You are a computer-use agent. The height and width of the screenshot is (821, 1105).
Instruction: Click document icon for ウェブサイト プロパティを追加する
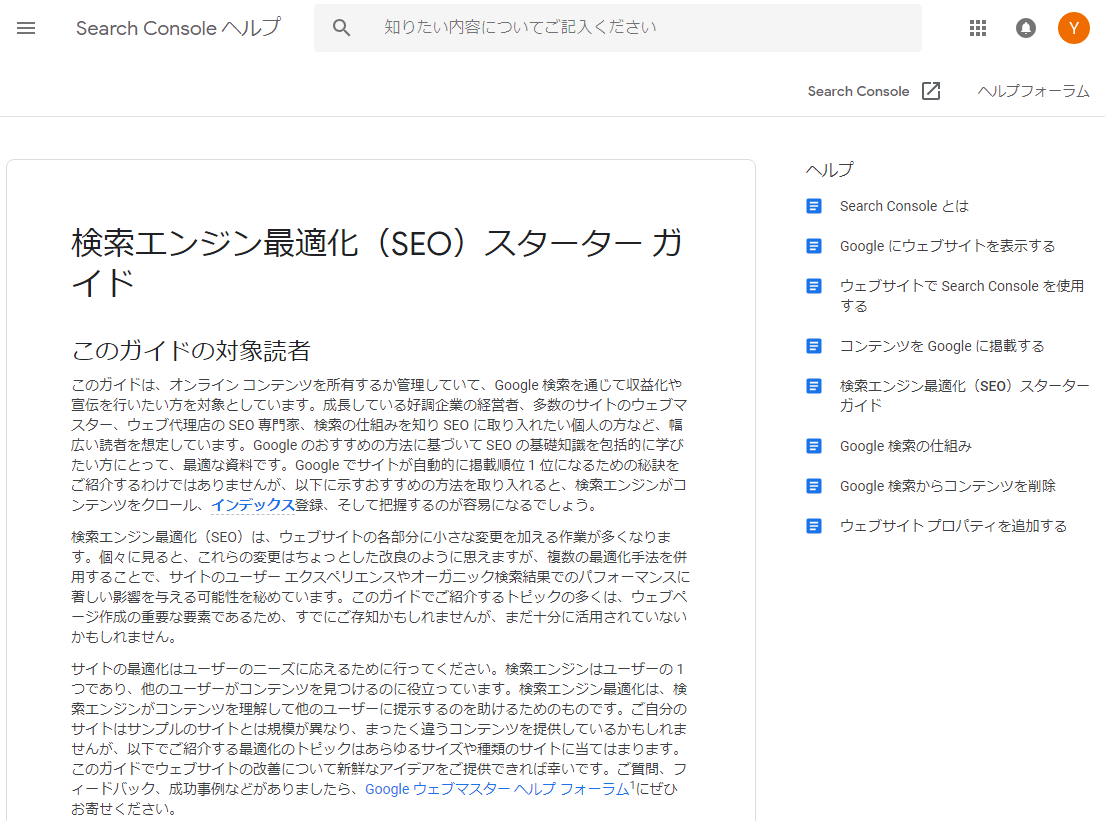814,526
